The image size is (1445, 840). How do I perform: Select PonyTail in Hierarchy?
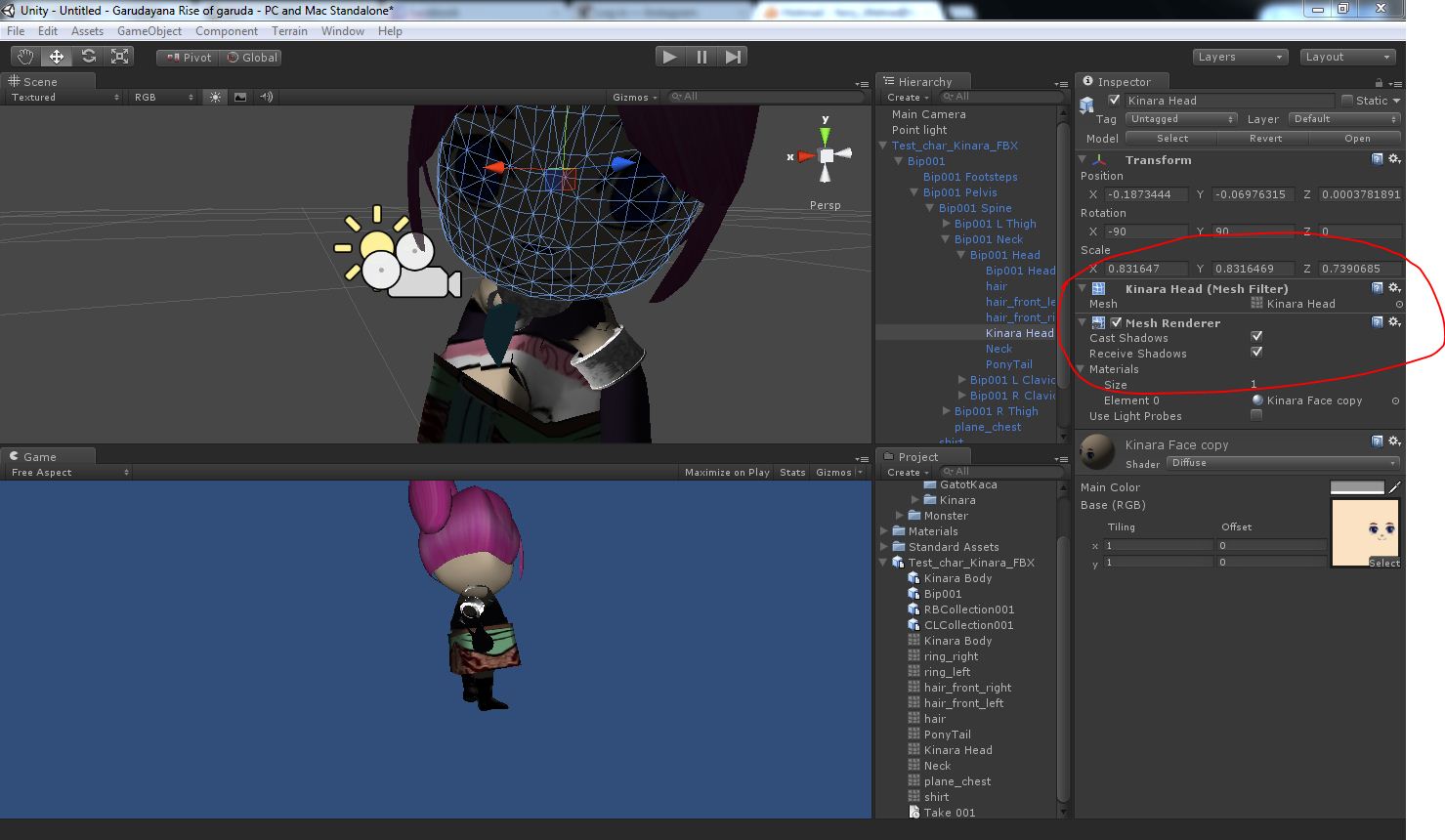1008,364
